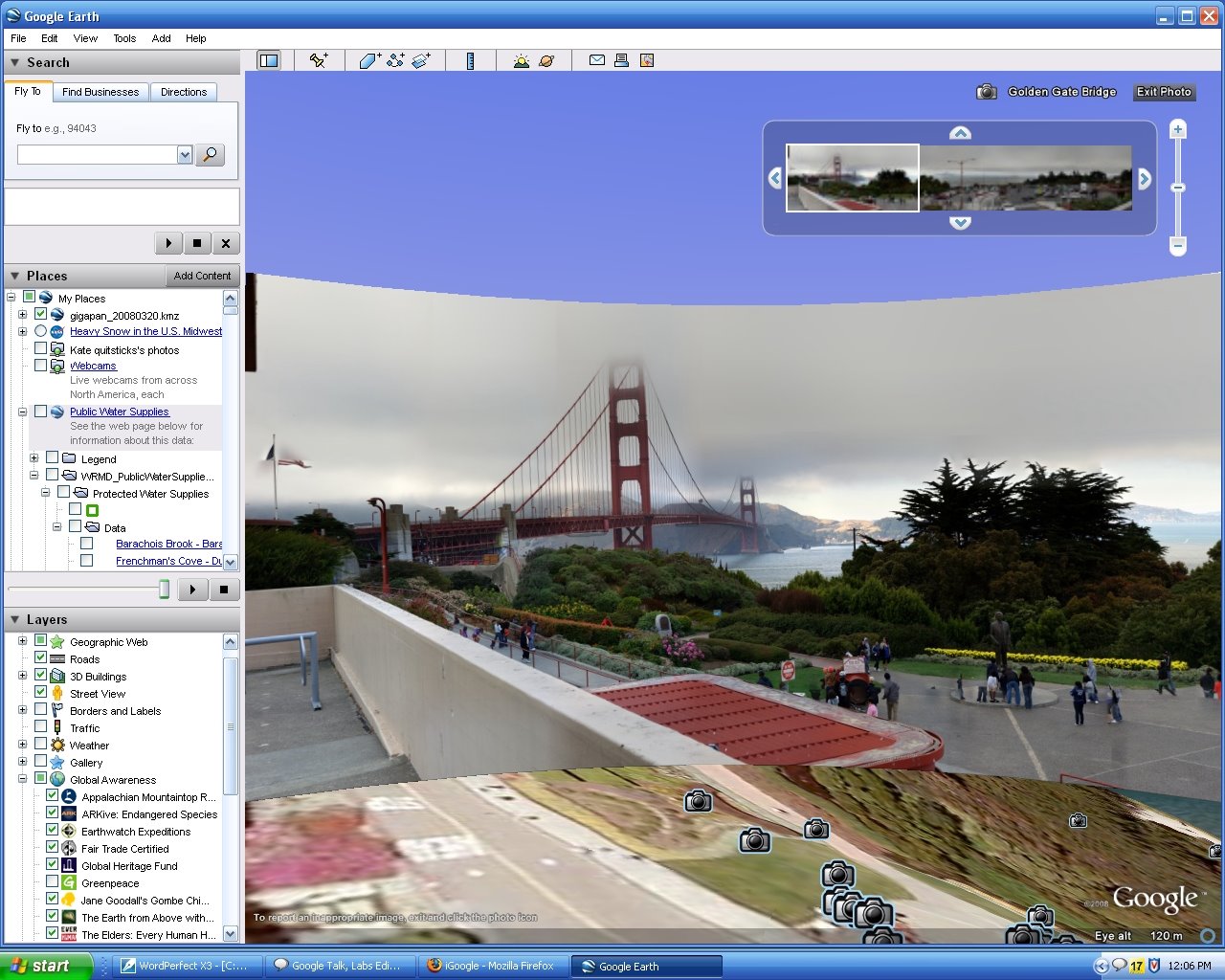This screenshot has height=980, width=1225.
Task: Select the Heavy Snow in the U.S. Midwest radio button
Action: pos(40,331)
